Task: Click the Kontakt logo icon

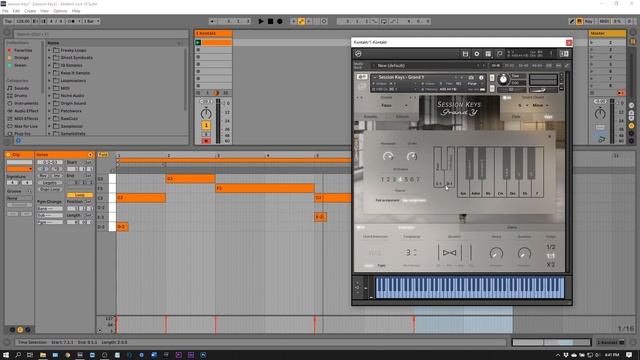Action: pos(358,54)
